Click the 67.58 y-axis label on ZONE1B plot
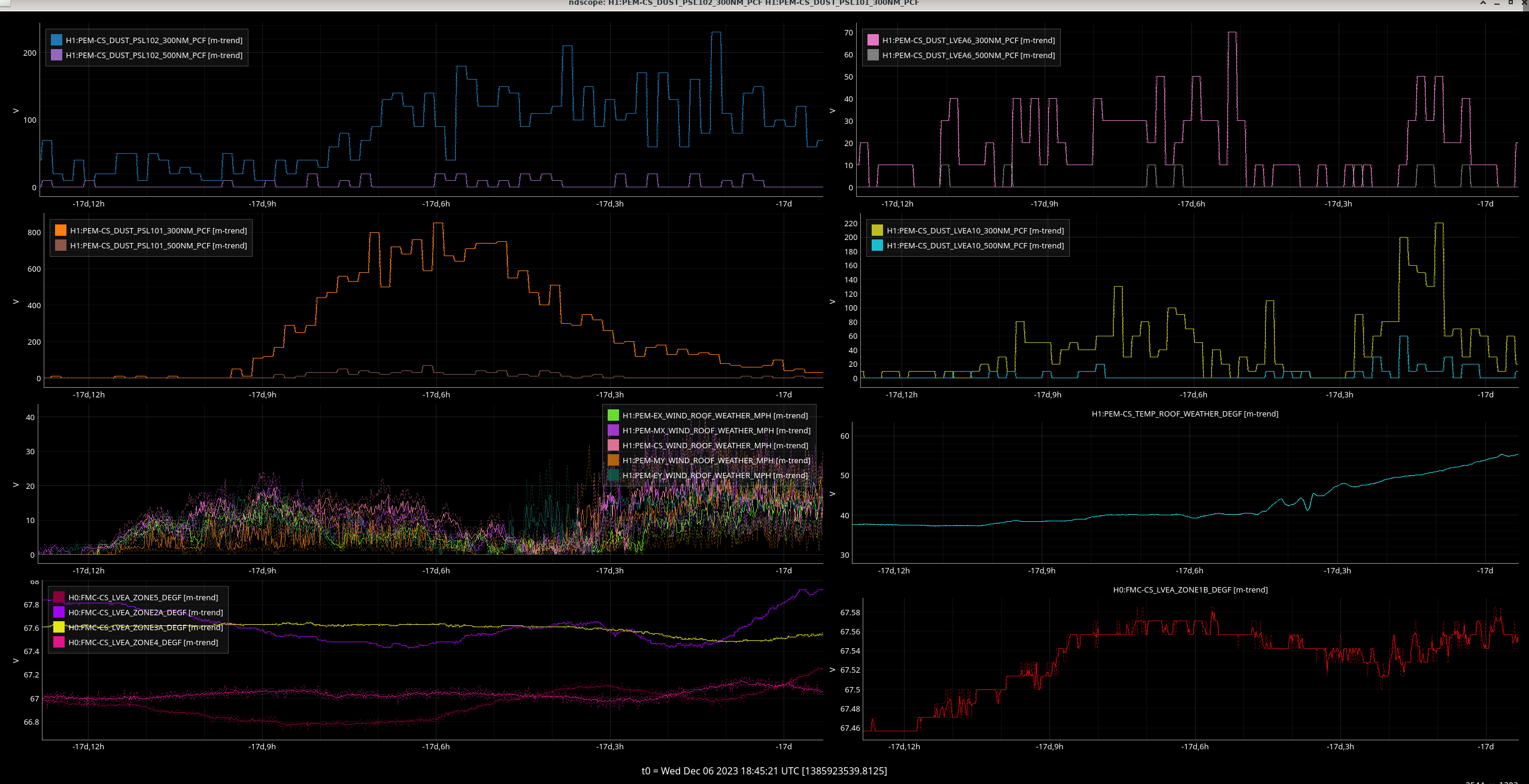The height and width of the screenshot is (784, 1529). pos(850,612)
